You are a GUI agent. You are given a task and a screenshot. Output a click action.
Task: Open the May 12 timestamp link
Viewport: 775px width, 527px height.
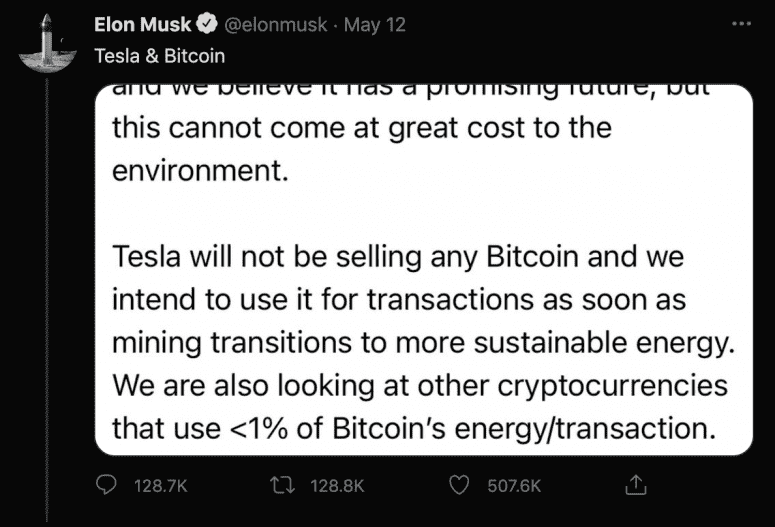tap(375, 25)
